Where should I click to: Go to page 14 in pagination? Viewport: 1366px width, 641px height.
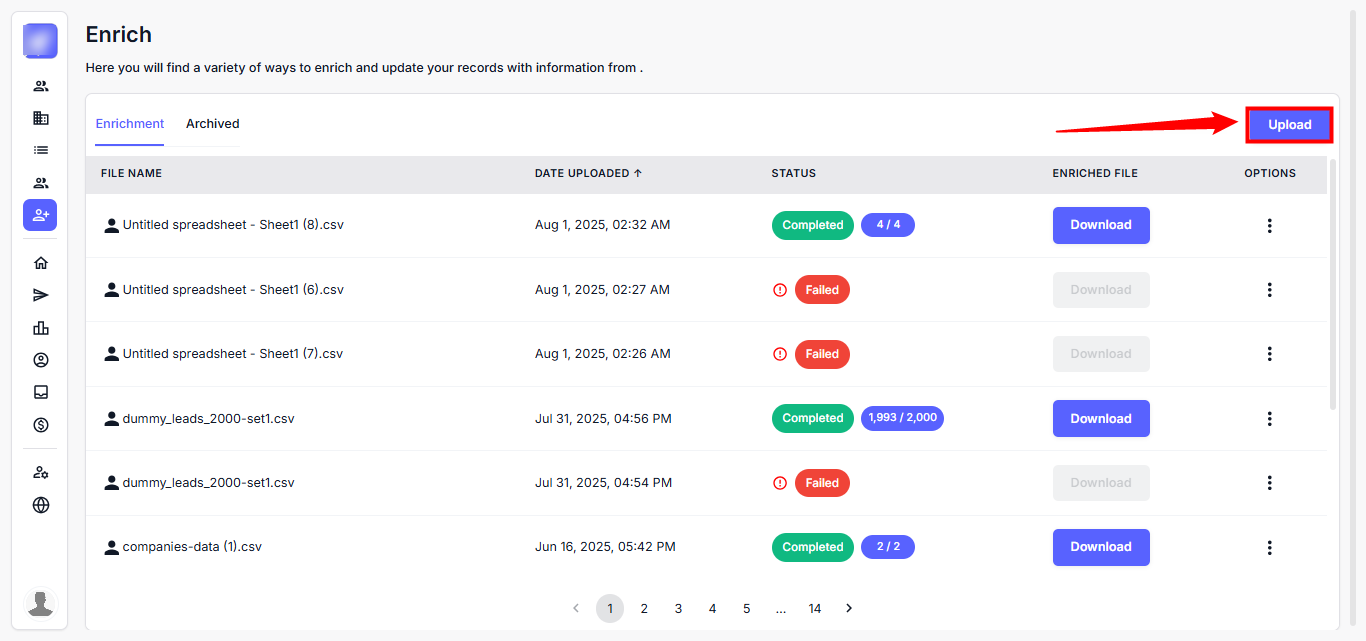(814, 608)
